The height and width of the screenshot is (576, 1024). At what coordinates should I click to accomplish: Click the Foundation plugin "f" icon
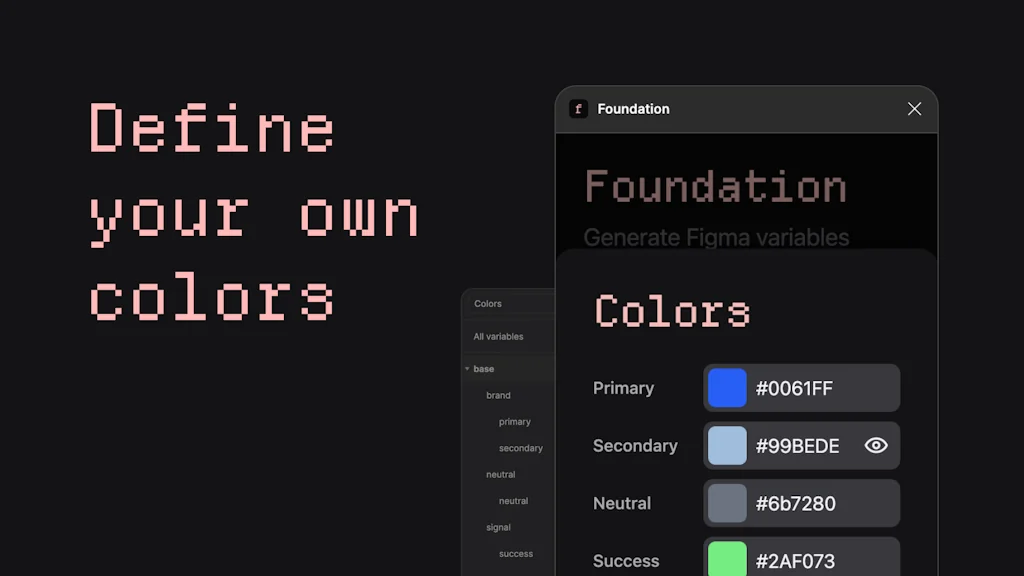[578, 109]
